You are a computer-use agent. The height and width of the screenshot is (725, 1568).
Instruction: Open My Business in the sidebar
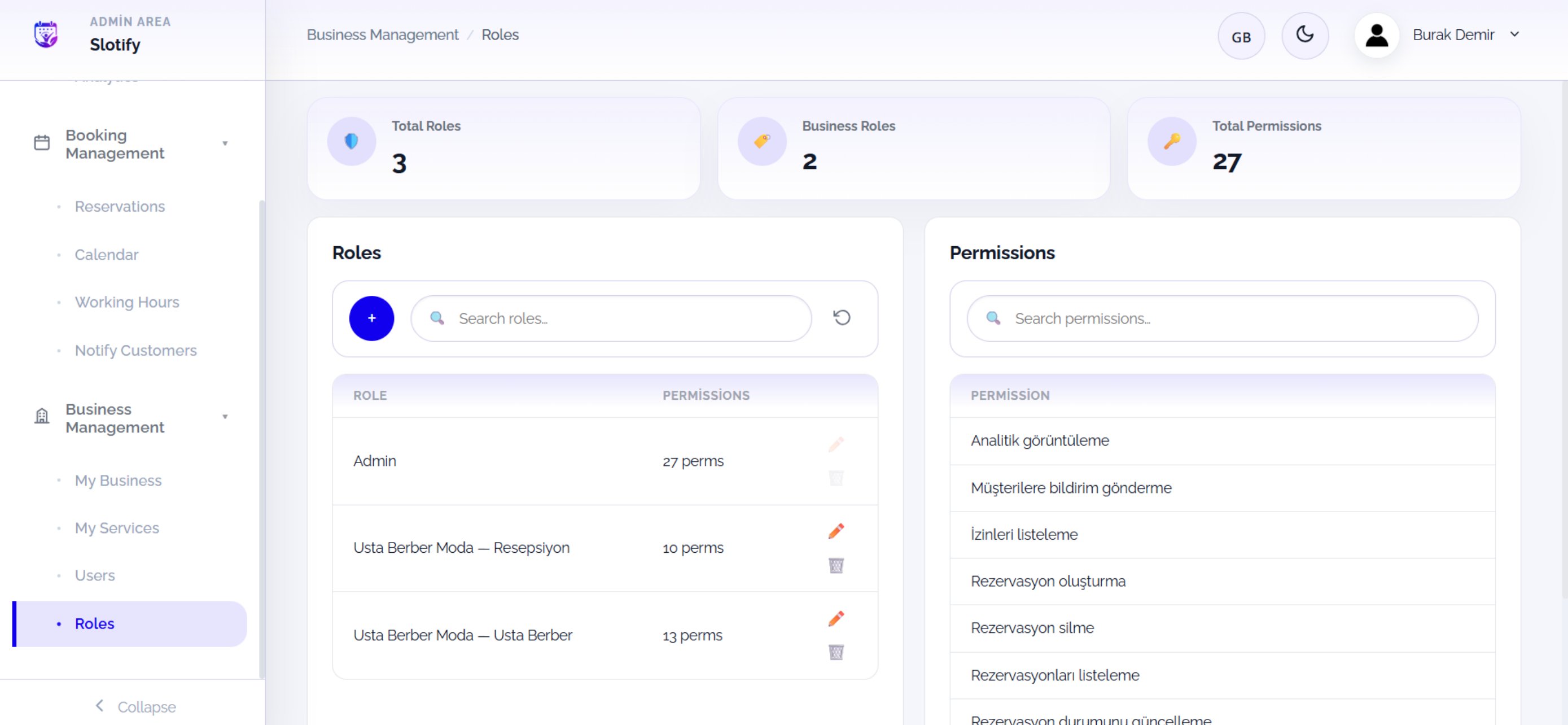pos(118,481)
